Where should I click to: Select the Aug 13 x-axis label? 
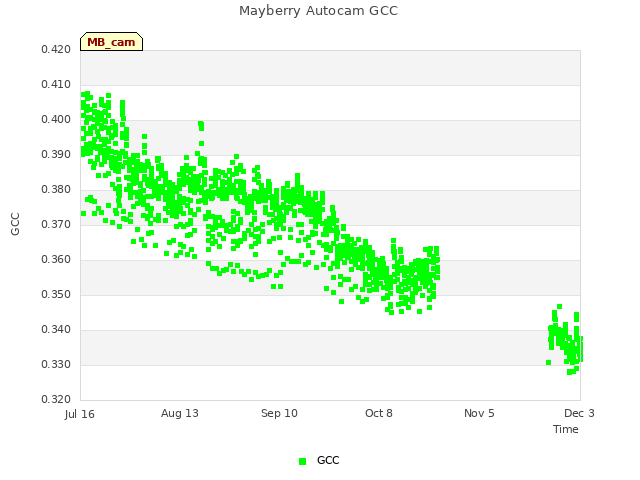180,413
